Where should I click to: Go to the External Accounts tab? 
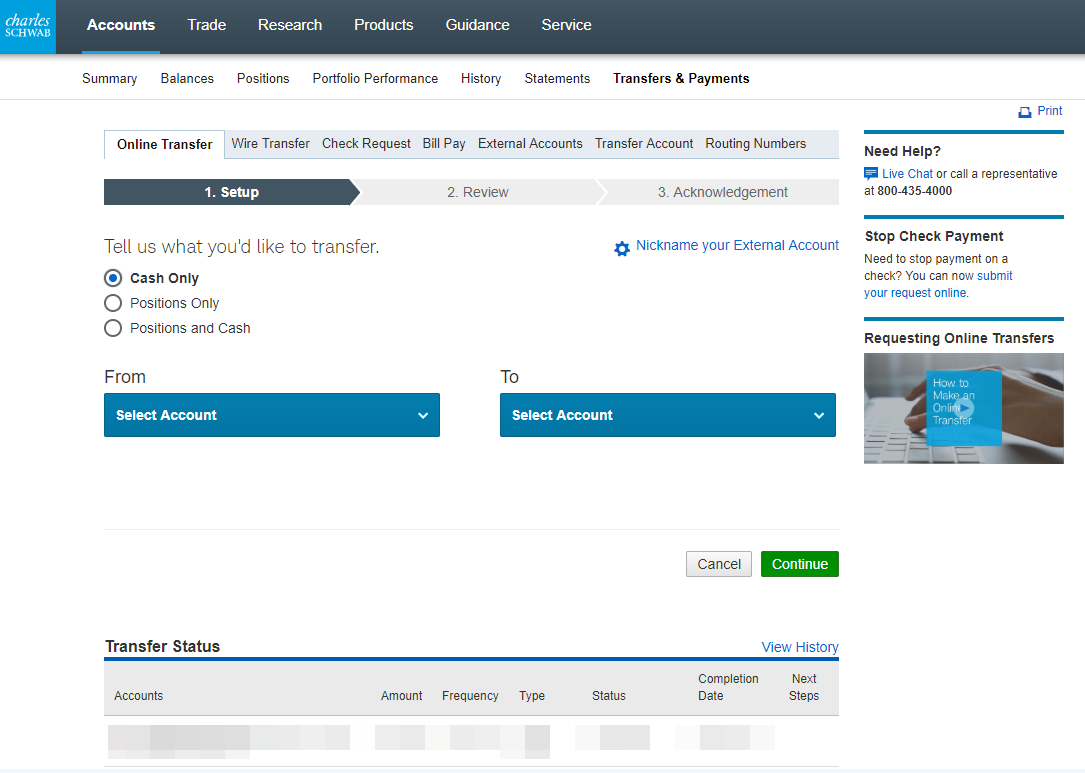[530, 143]
